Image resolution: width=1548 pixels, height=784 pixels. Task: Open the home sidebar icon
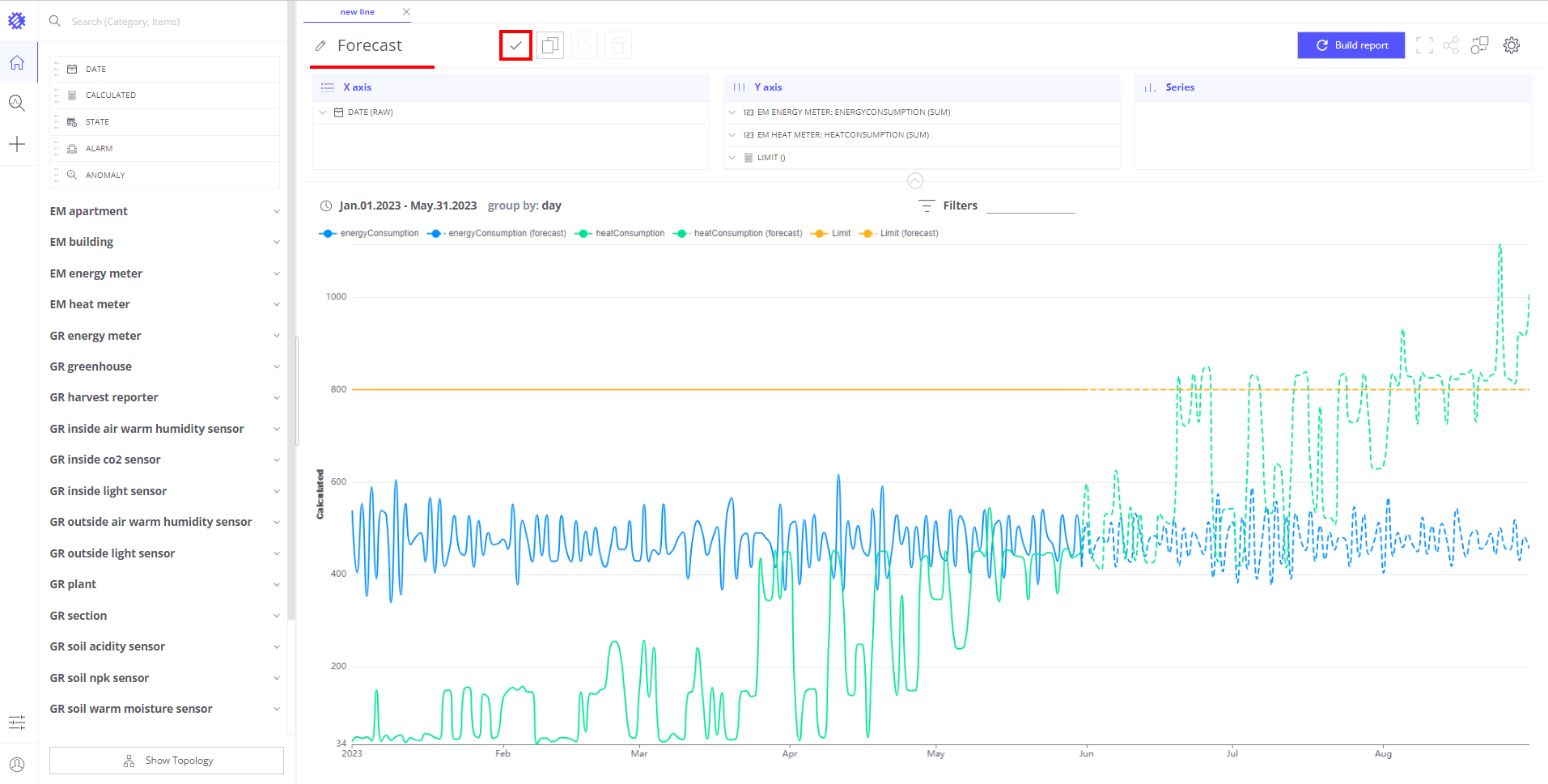(17, 62)
